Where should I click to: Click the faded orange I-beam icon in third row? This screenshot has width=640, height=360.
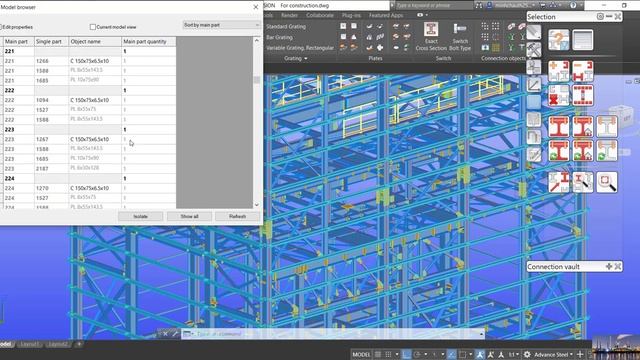coord(607,126)
